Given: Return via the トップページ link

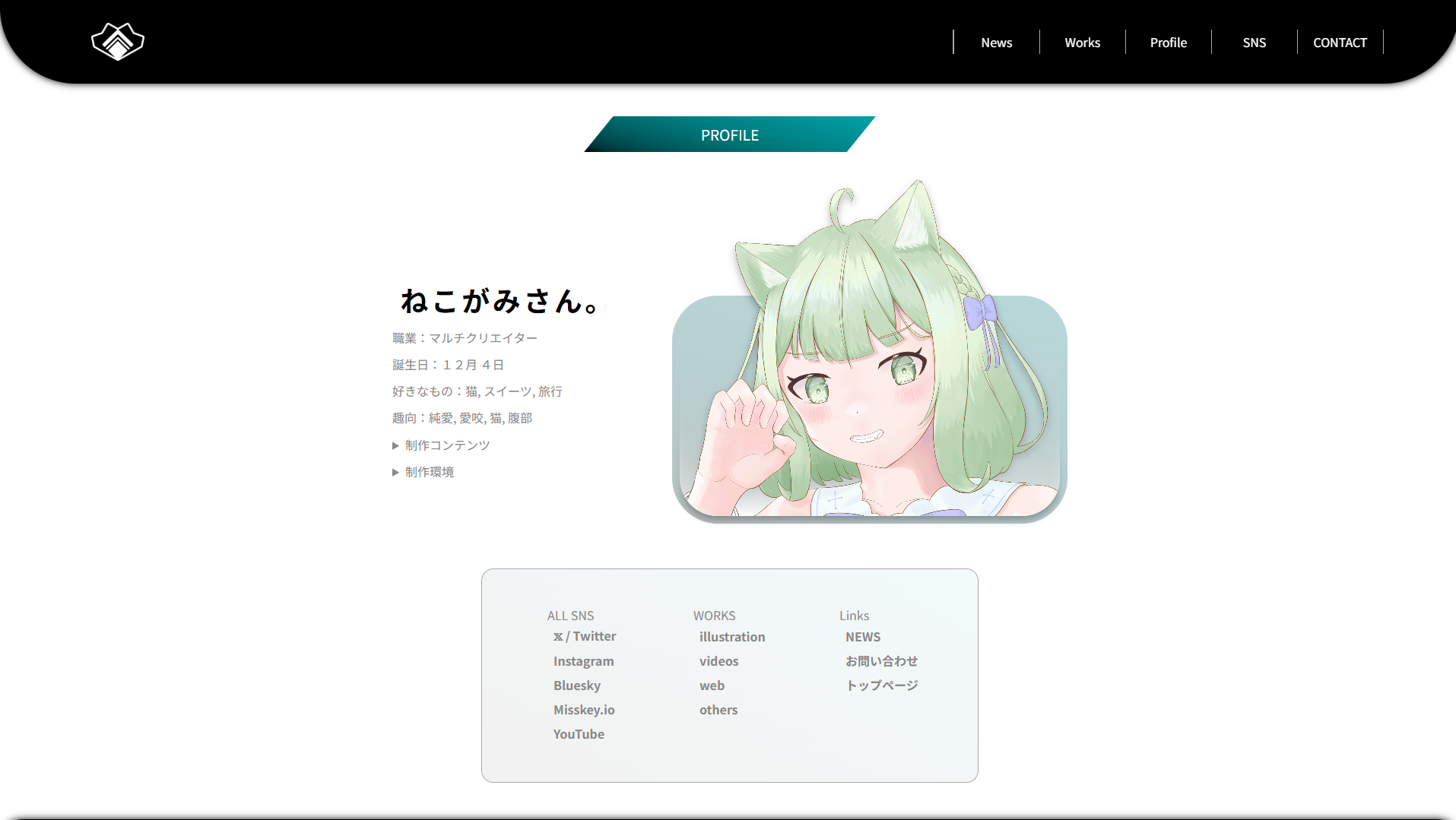Looking at the screenshot, I should coord(881,685).
